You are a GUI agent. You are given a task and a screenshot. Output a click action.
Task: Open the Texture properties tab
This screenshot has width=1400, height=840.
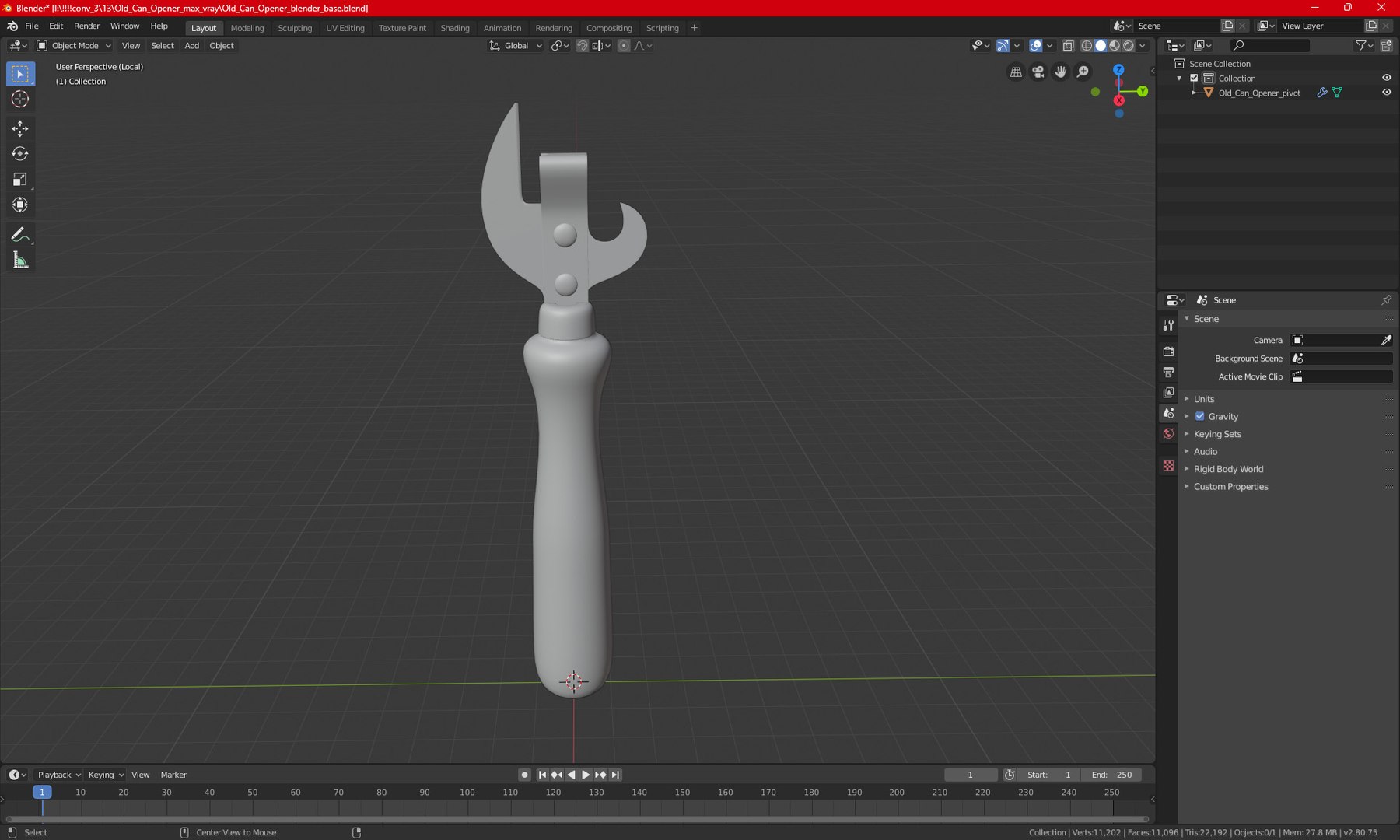click(x=1168, y=465)
